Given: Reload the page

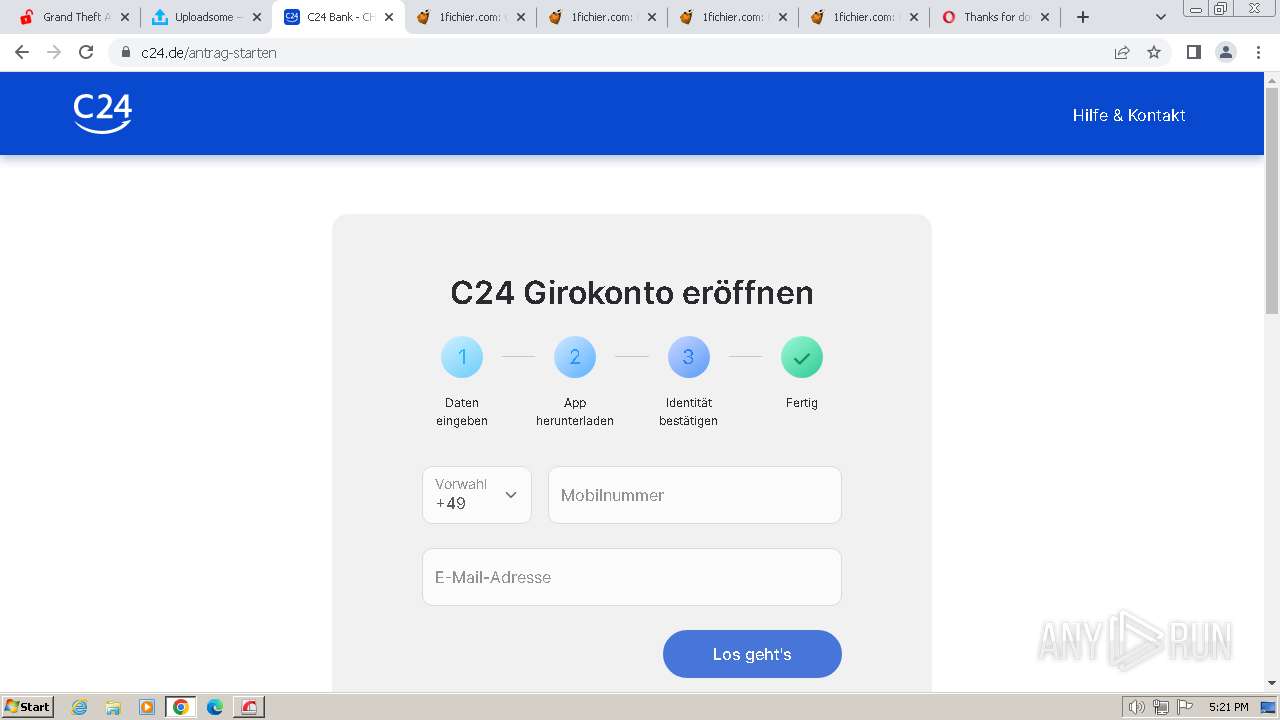Looking at the screenshot, I should point(86,52).
